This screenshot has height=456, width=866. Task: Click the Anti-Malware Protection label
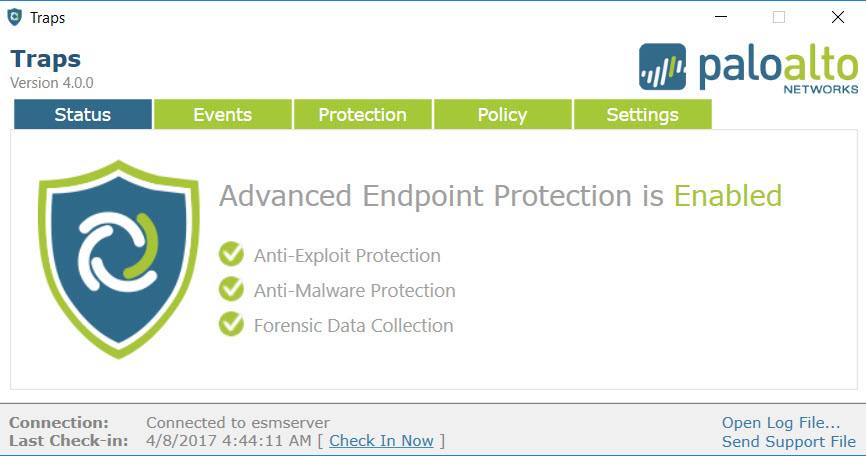click(x=354, y=291)
